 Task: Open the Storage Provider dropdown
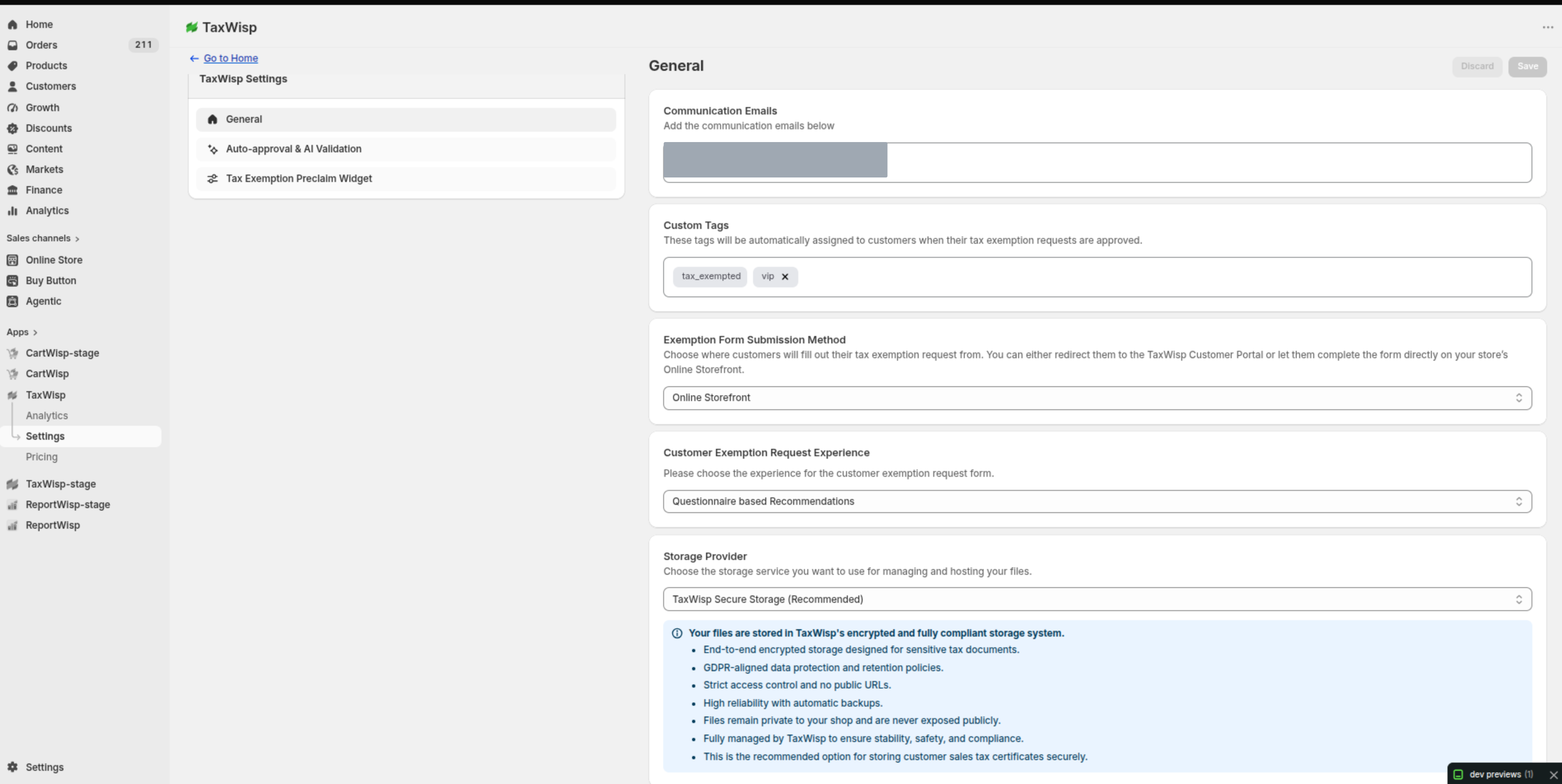pos(1097,599)
